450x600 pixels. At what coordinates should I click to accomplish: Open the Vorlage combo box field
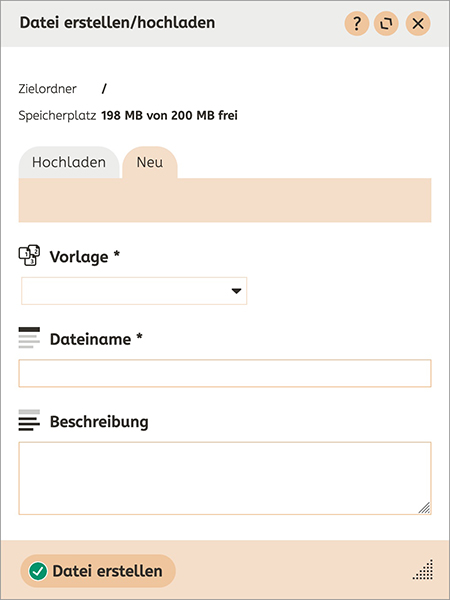click(x=134, y=291)
